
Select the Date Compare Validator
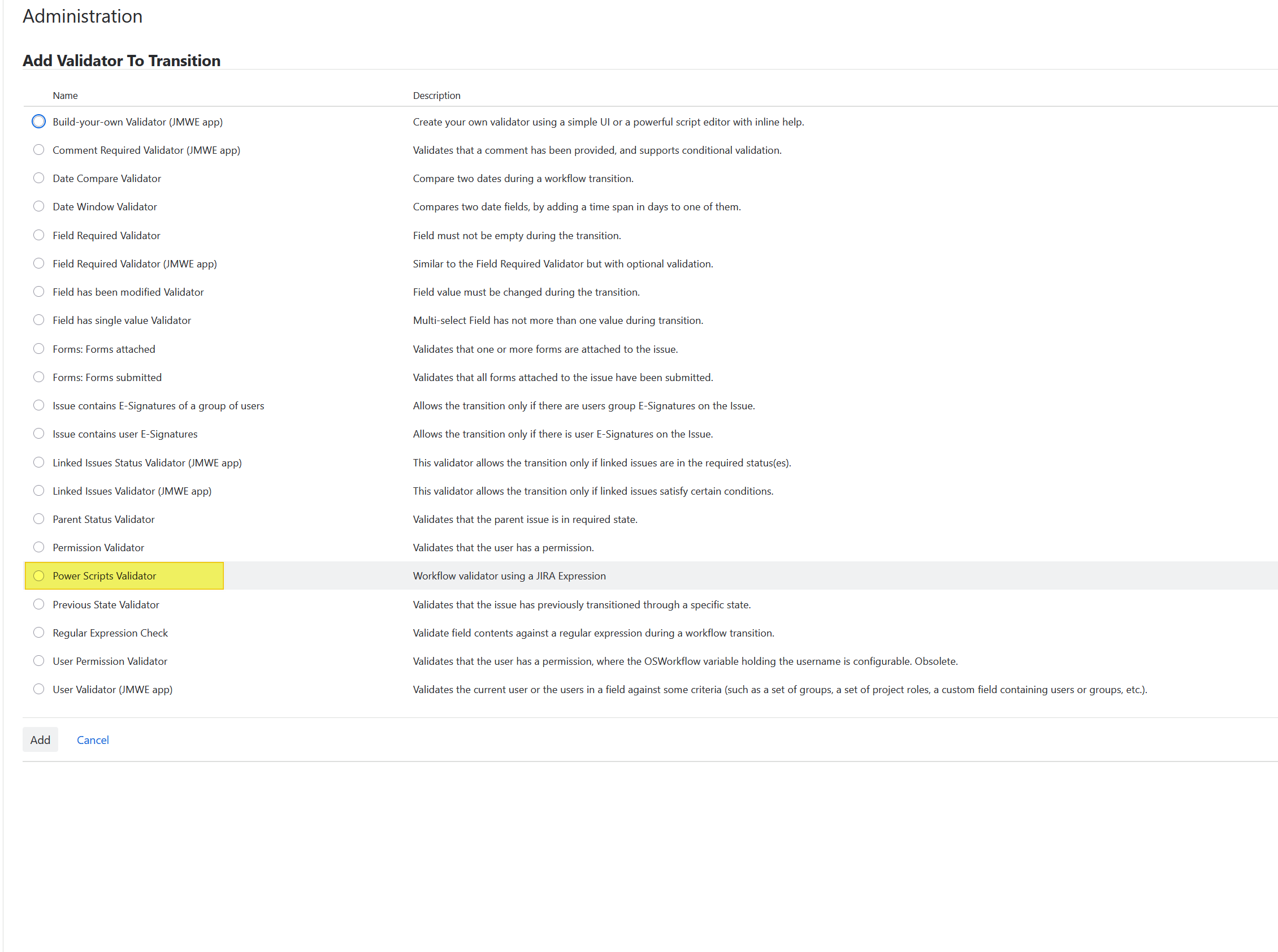coord(38,178)
